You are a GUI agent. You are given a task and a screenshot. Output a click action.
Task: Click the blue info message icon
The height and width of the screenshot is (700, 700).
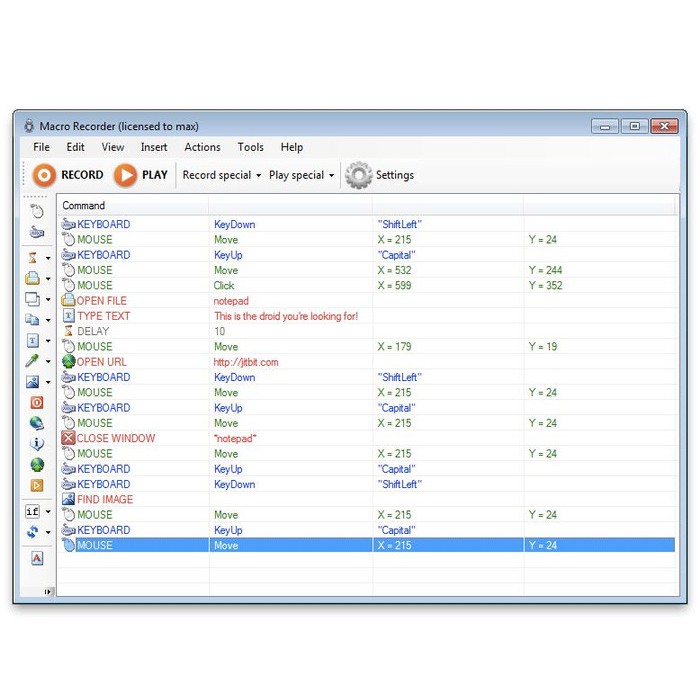pos(37,444)
